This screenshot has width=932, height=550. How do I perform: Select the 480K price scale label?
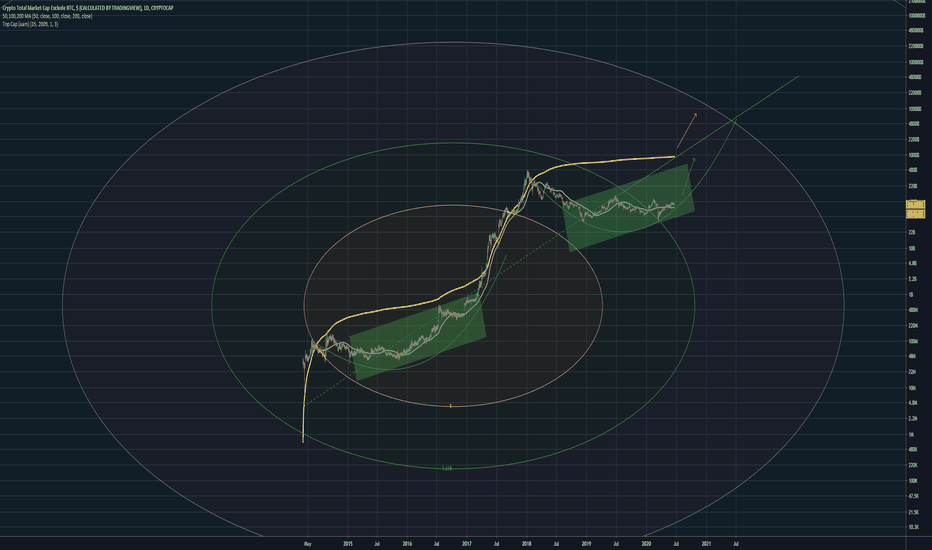[x=913, y=450]
